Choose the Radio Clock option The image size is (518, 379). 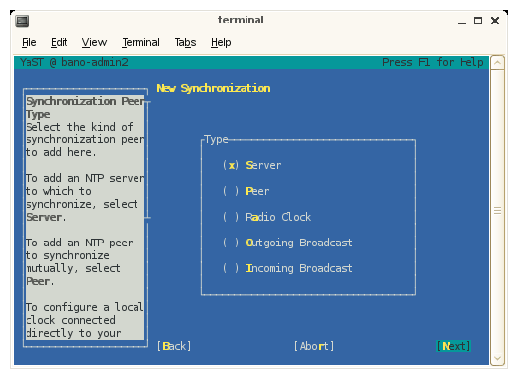267,217
